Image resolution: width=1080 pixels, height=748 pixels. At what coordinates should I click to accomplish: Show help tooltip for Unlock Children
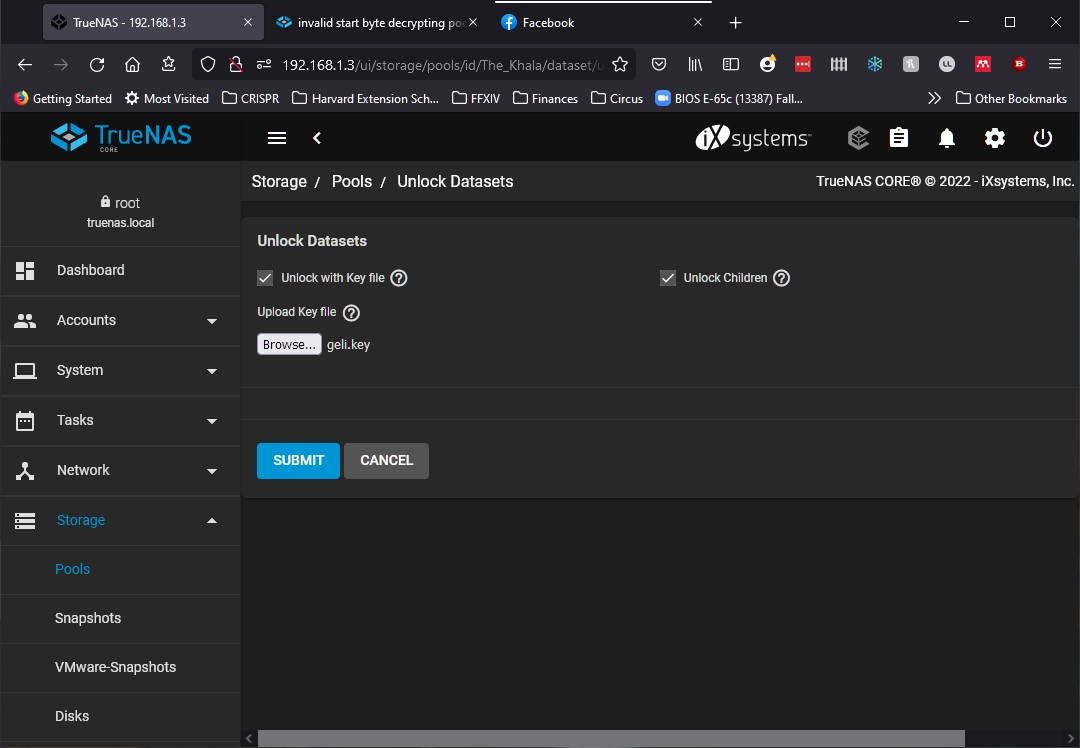click(782, 278)
